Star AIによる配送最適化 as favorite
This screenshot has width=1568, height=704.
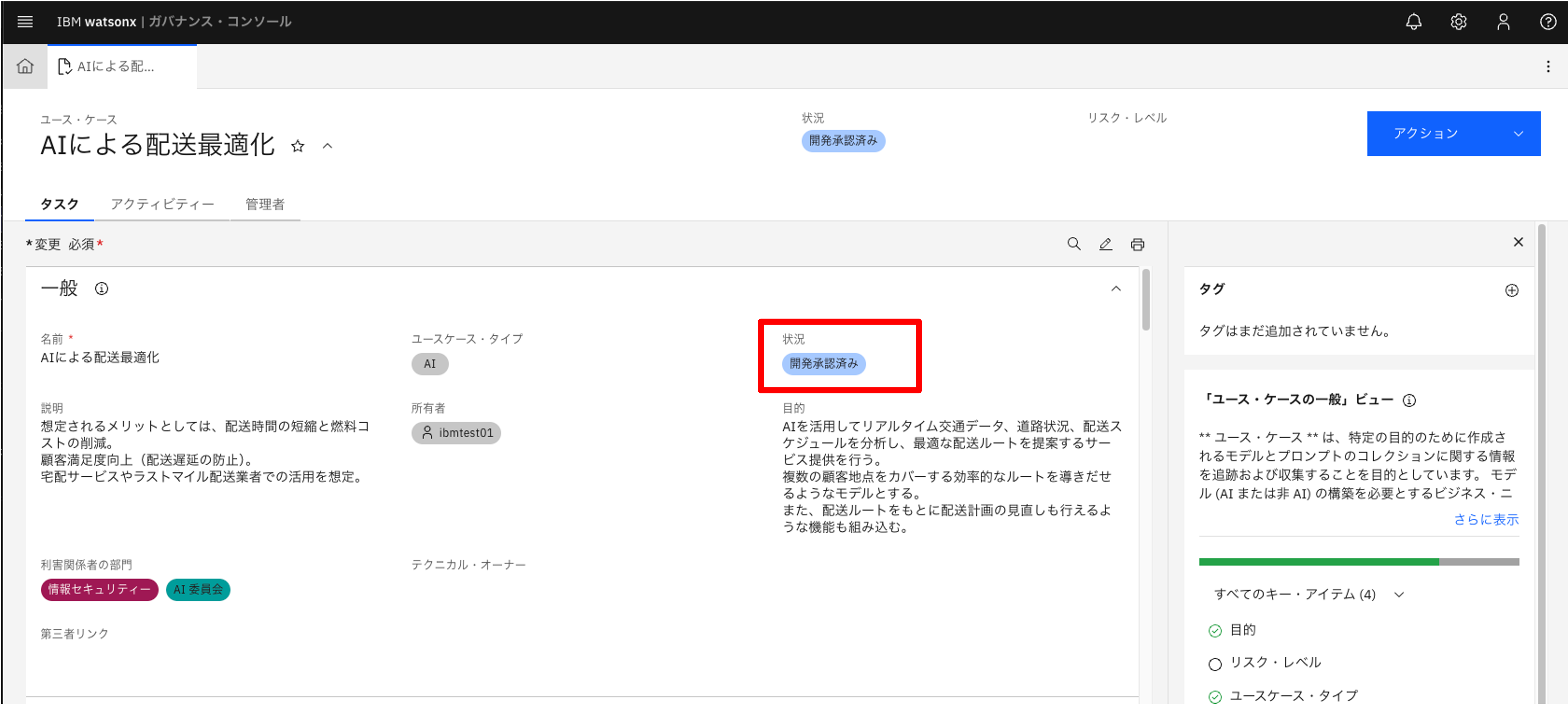tap(298, 146)
